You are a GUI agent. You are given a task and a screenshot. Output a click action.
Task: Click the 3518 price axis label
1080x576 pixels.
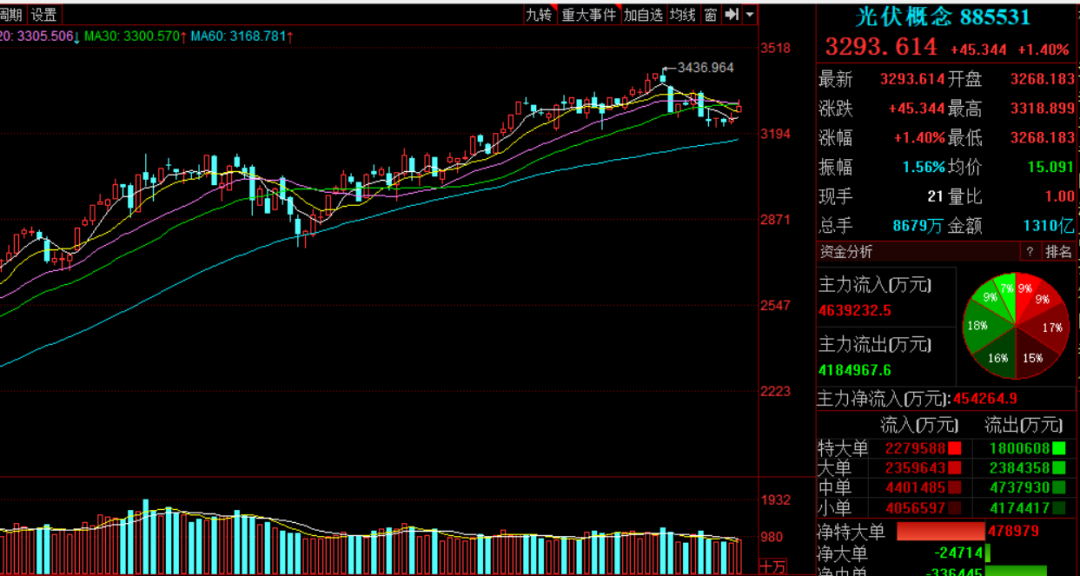pos(776,48)
